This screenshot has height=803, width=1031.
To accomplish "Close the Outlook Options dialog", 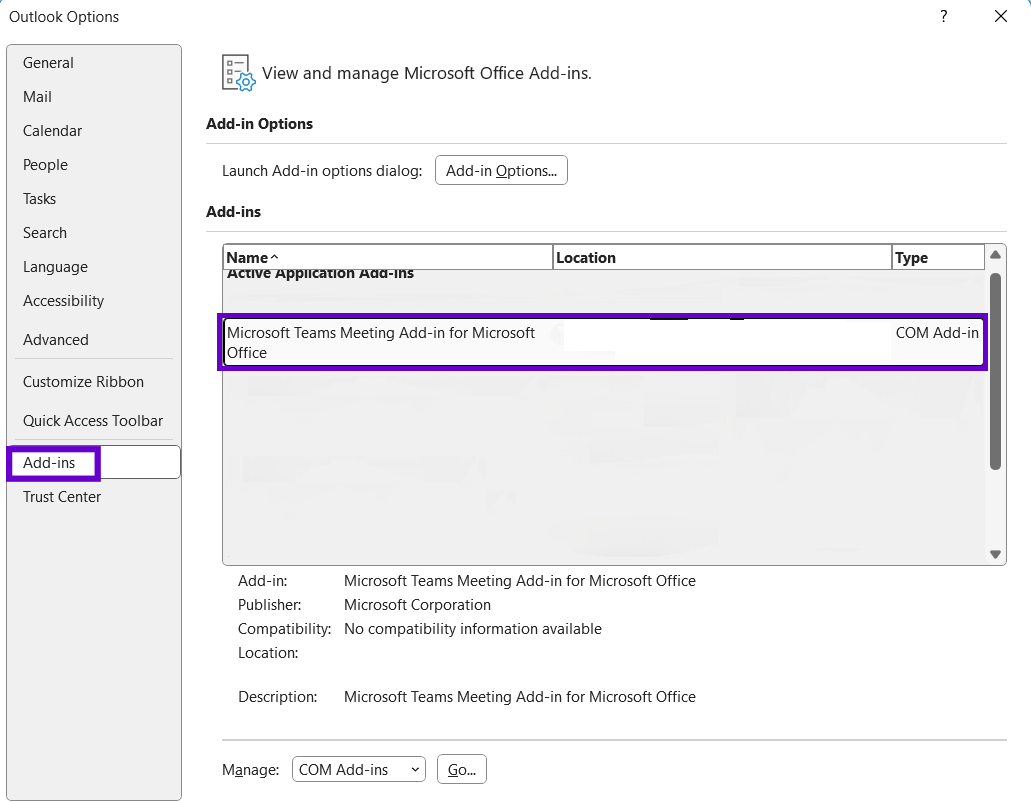I will coord(1001,16).
